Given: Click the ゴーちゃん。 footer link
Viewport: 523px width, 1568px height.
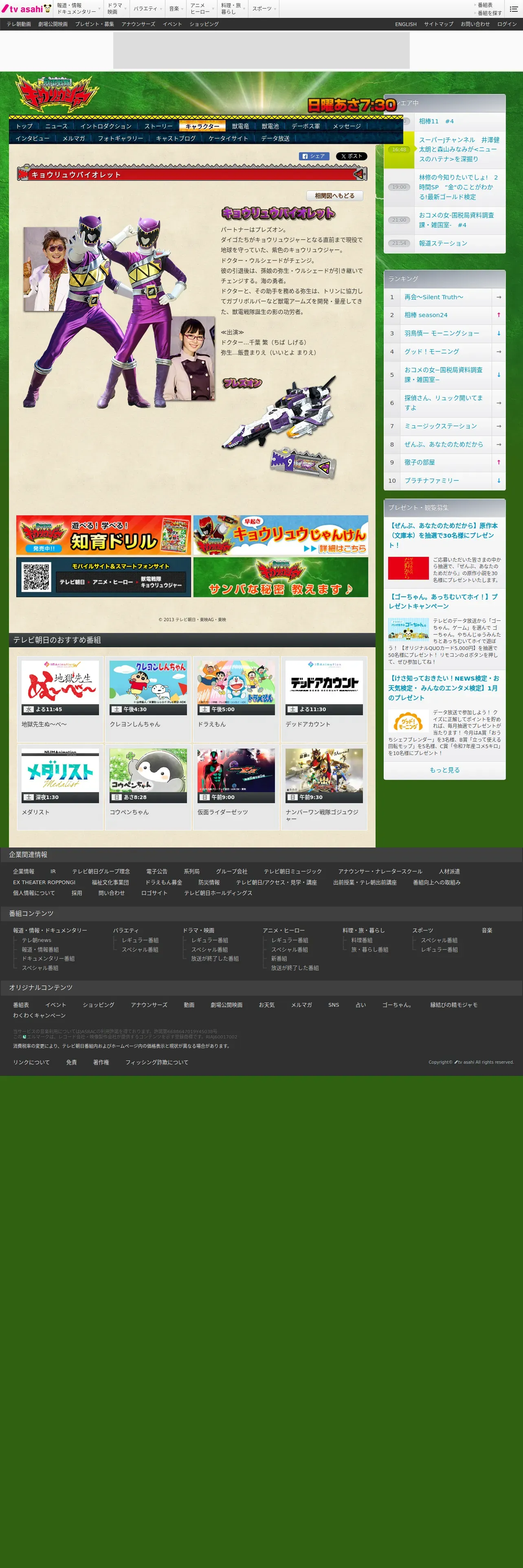Looking at the screenshot, I should coord(398,1005).
